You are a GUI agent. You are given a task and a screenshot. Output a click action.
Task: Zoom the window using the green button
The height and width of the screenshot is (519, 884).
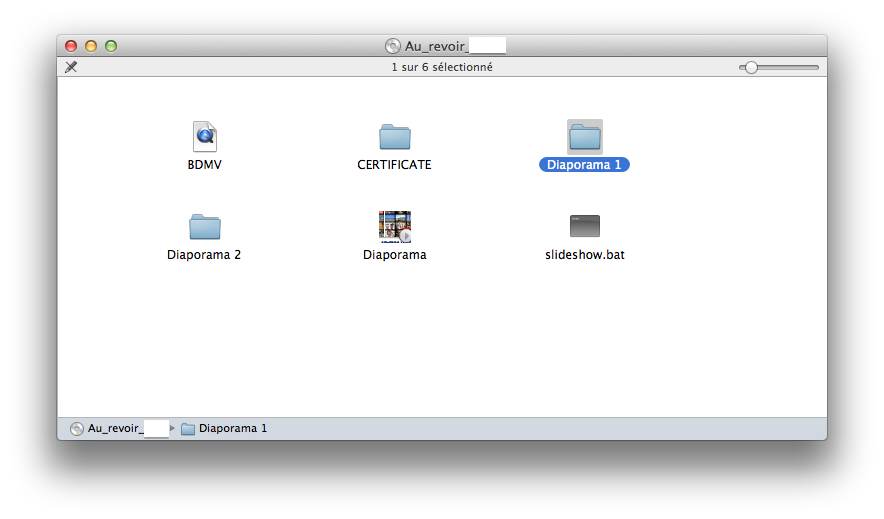tap(111, 46)
